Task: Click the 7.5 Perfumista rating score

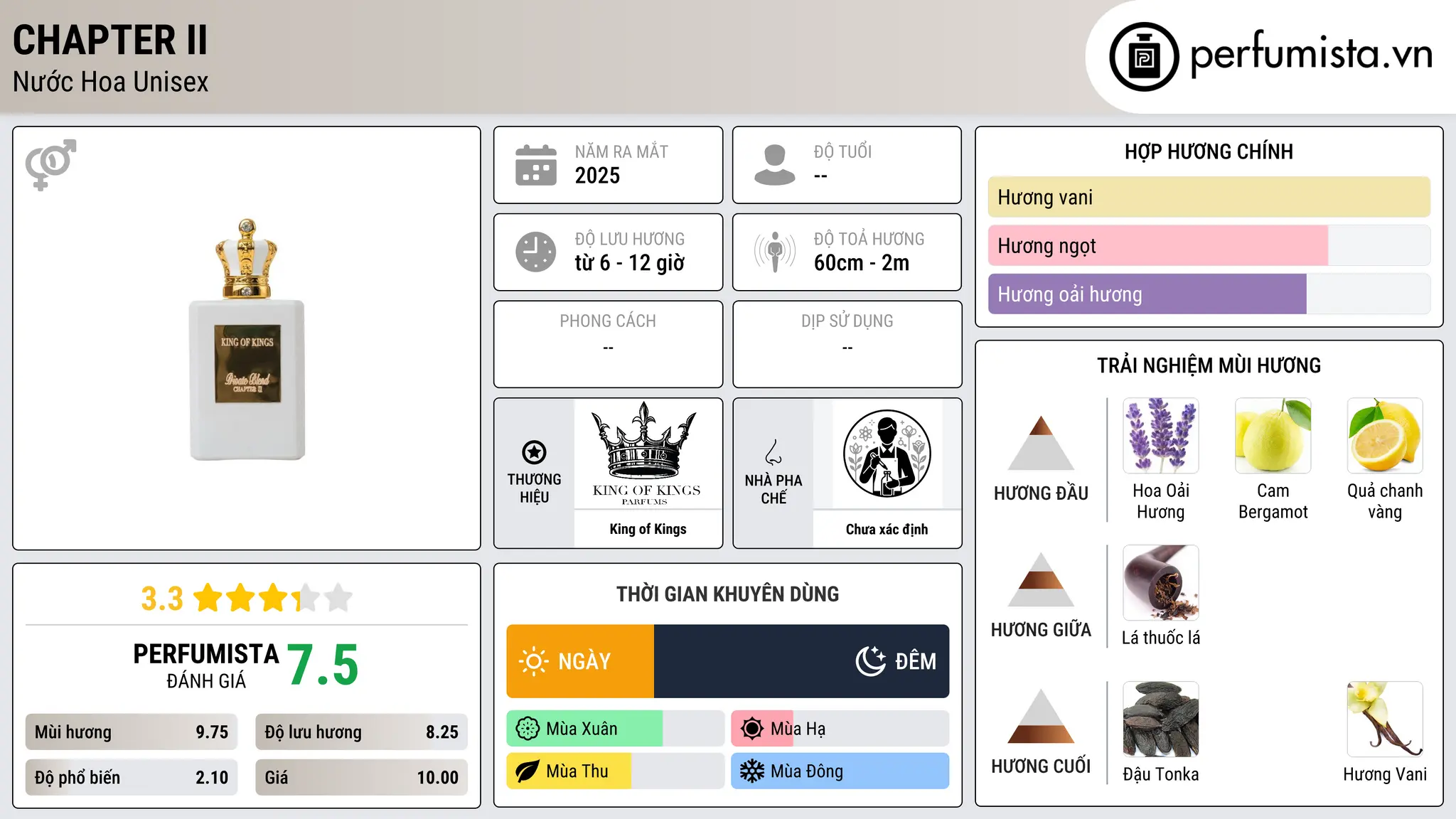Action: pyautogui.click(x=323, y=665)
